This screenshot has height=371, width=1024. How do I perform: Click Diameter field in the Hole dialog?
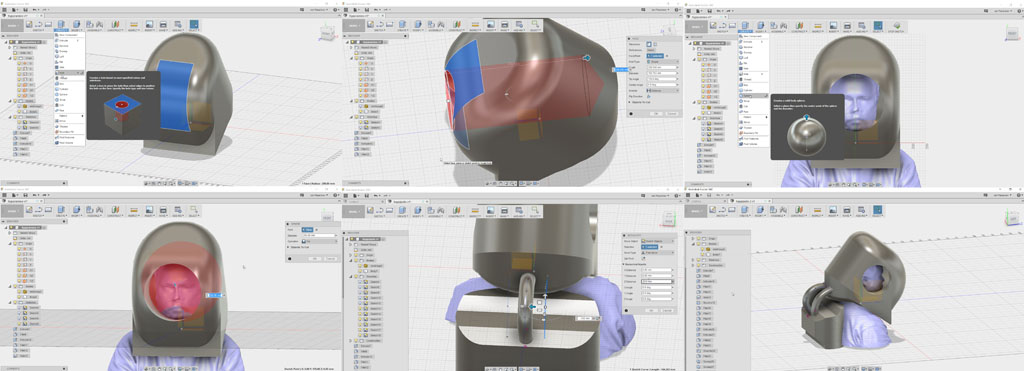[x=662, y=73]
